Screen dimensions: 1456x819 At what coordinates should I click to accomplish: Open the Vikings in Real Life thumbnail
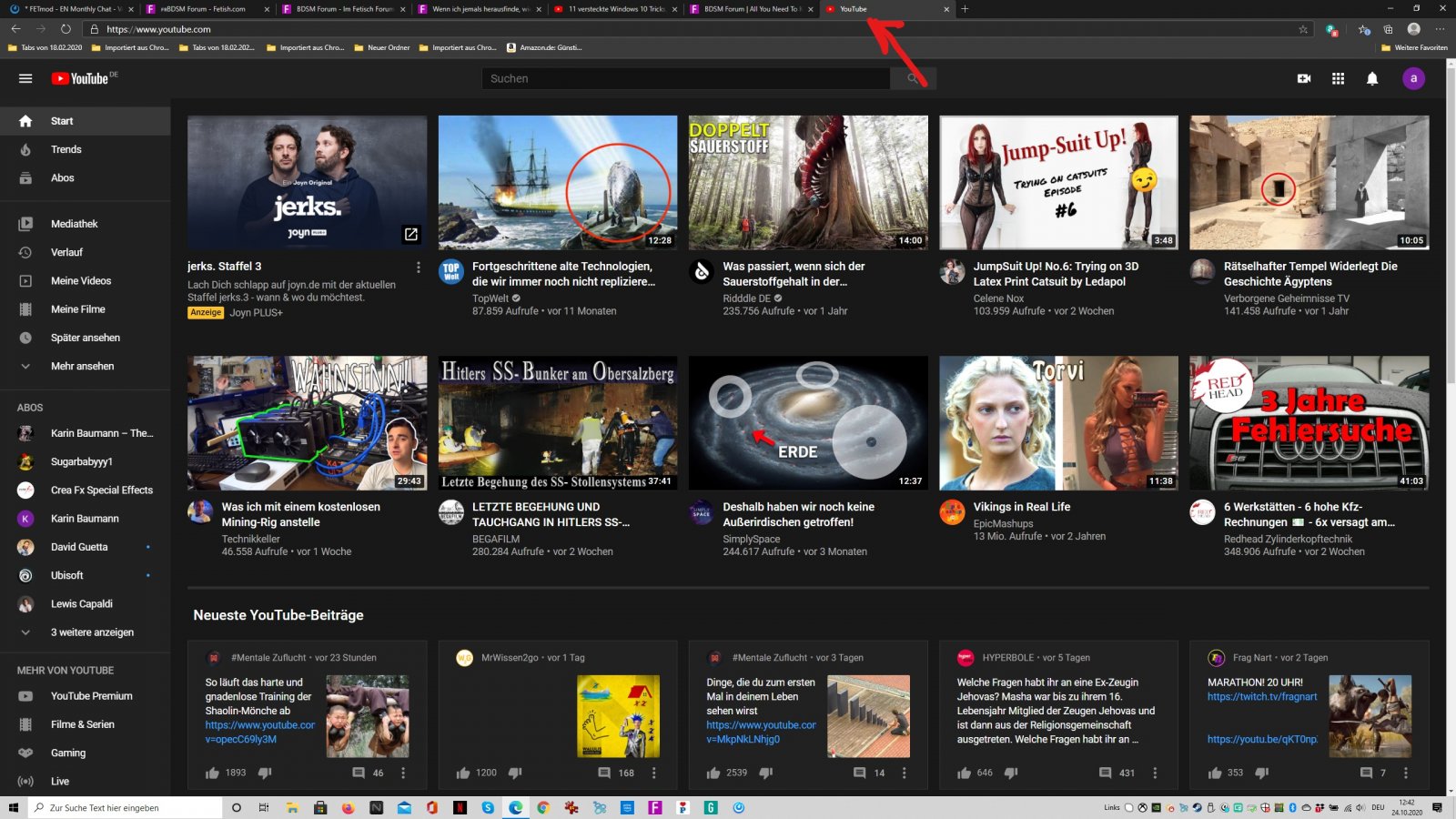click(x=1058, y=423)
